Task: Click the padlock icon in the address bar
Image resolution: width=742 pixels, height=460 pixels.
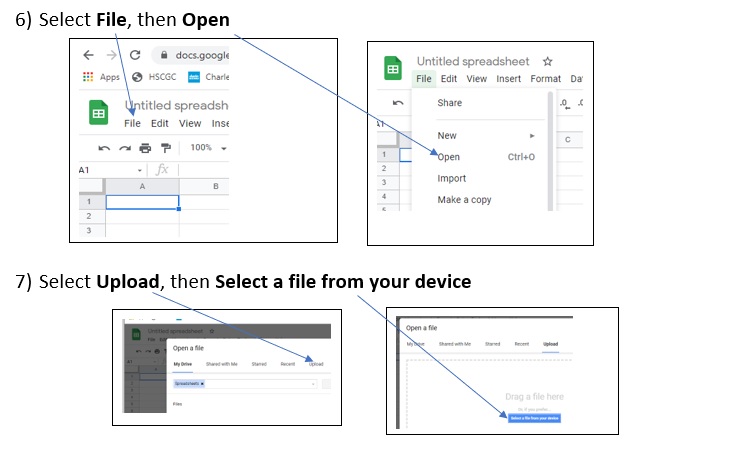Action: pos(164,55)
